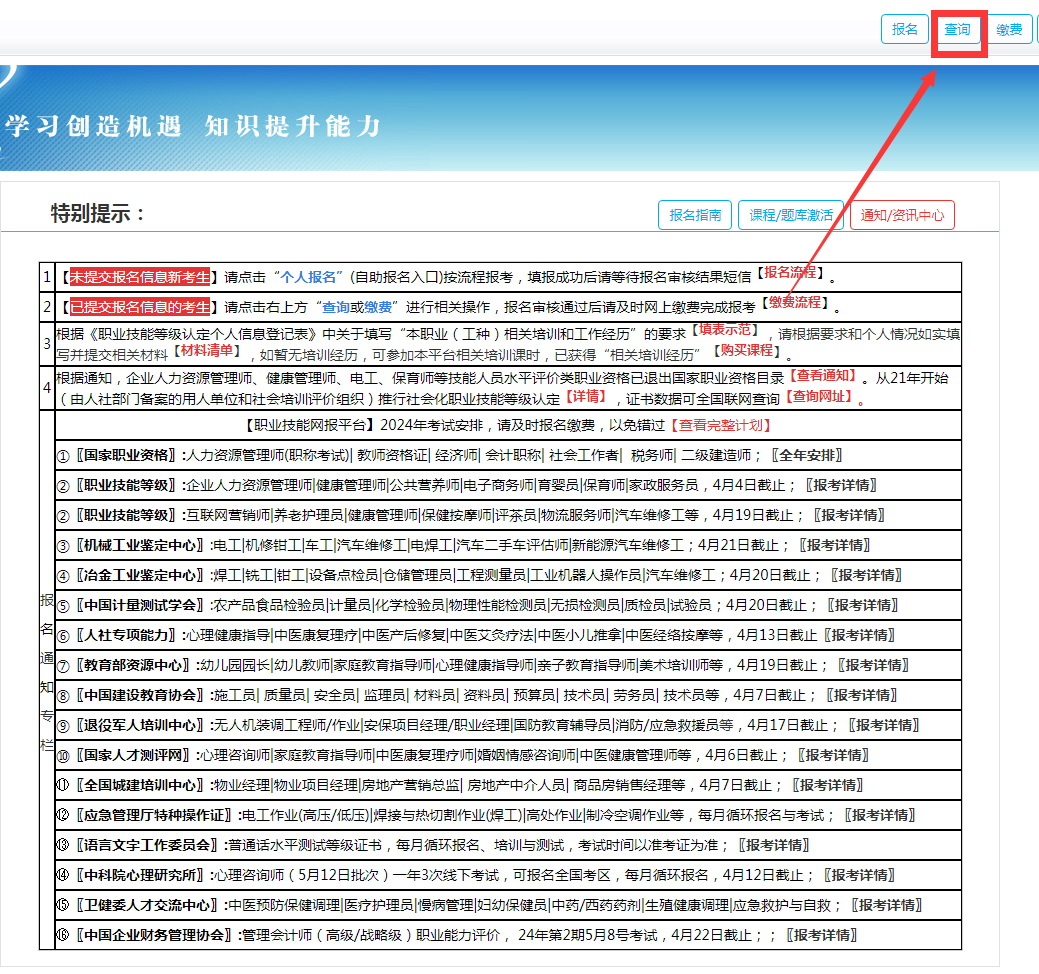Screen dimensions: 1039x974
Task: Click the 经济师 entry
Action: click(457, 455)
